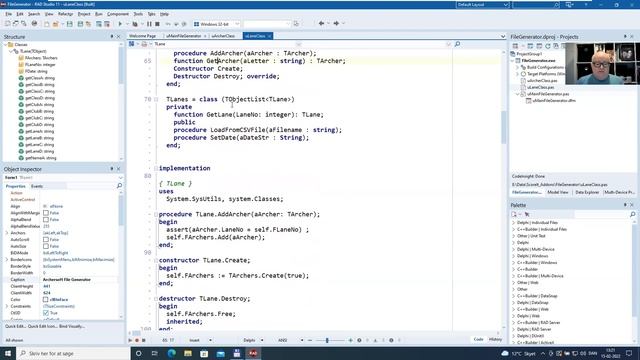
Task: Toggle the AutoScroll checkbox
Action: coord(46,240)
